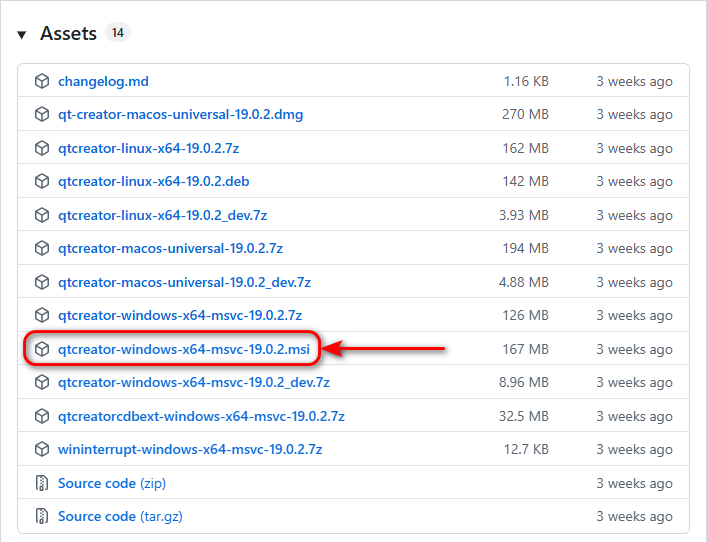Download qtcreatorcdbext-windows-x64-msvc-19.0.2.7z
Image resolution: width=707 pixels, height=542 pixels.
pyautogui.click(x=201, y=416)
